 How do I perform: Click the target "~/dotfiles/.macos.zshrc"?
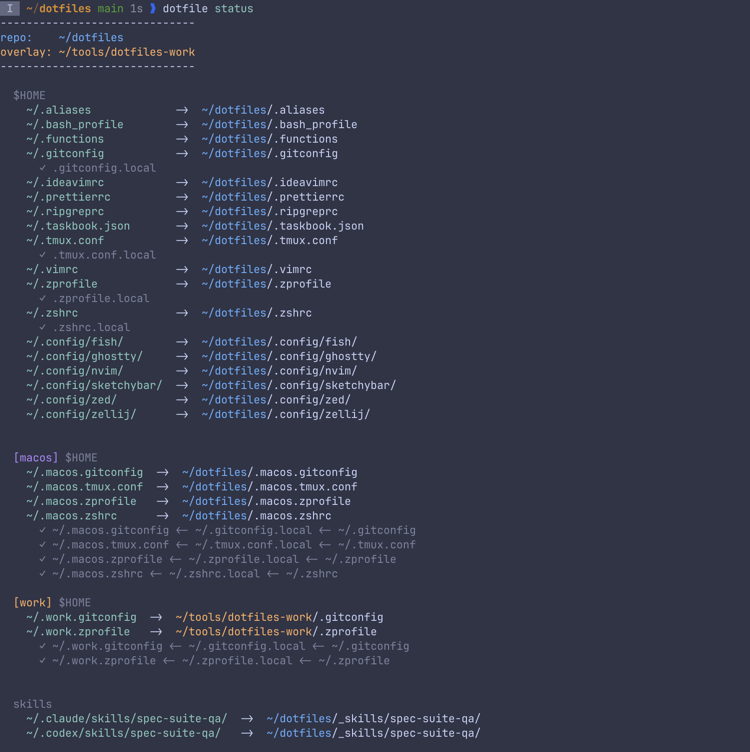click(257, 516)
